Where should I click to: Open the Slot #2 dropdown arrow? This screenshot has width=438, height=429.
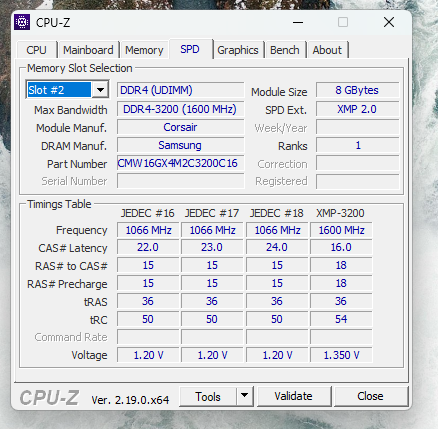coord(100,90)
